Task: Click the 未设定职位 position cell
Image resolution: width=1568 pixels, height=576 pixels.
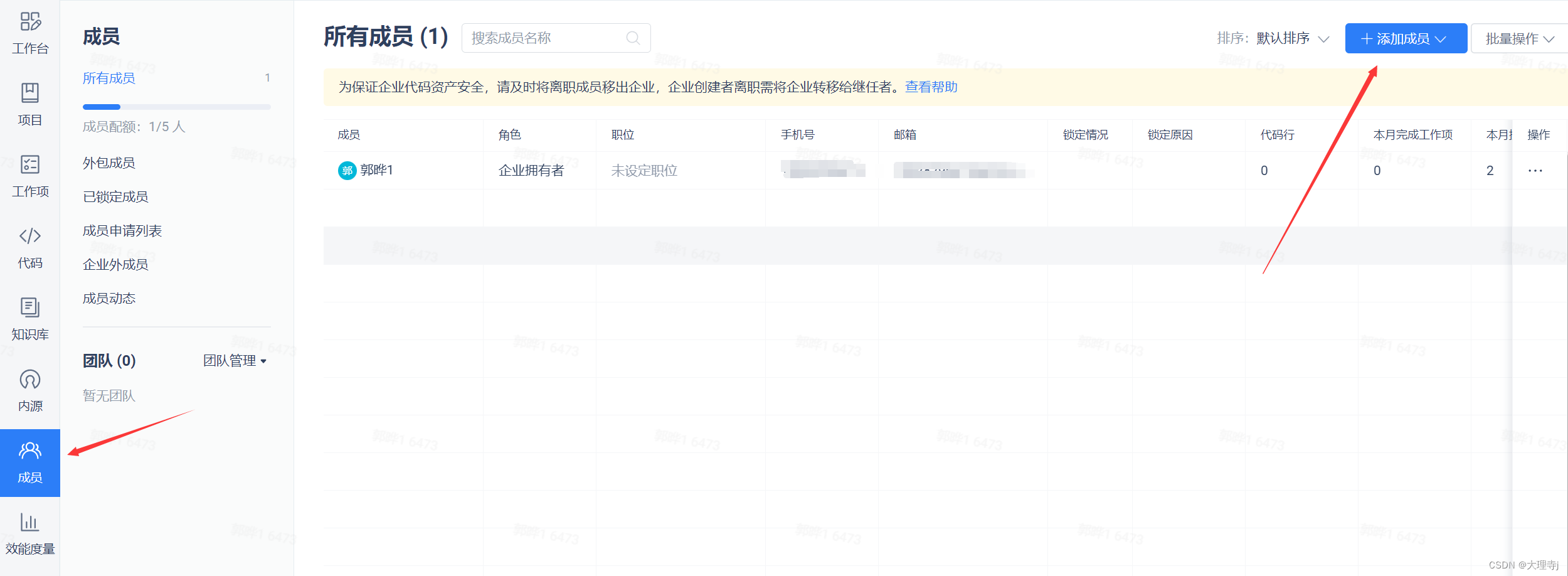Action: (644, 171)
